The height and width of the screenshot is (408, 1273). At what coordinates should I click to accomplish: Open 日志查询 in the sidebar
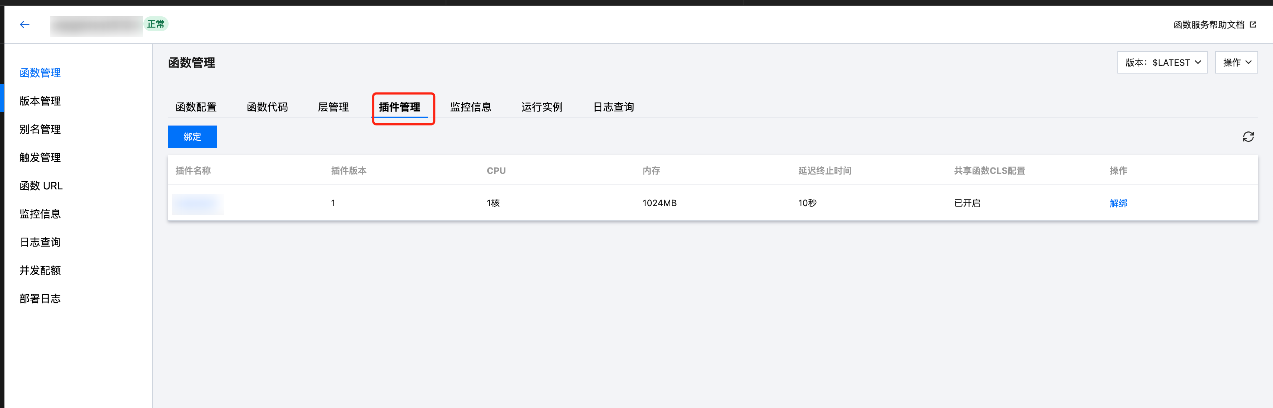pos(40,242)
